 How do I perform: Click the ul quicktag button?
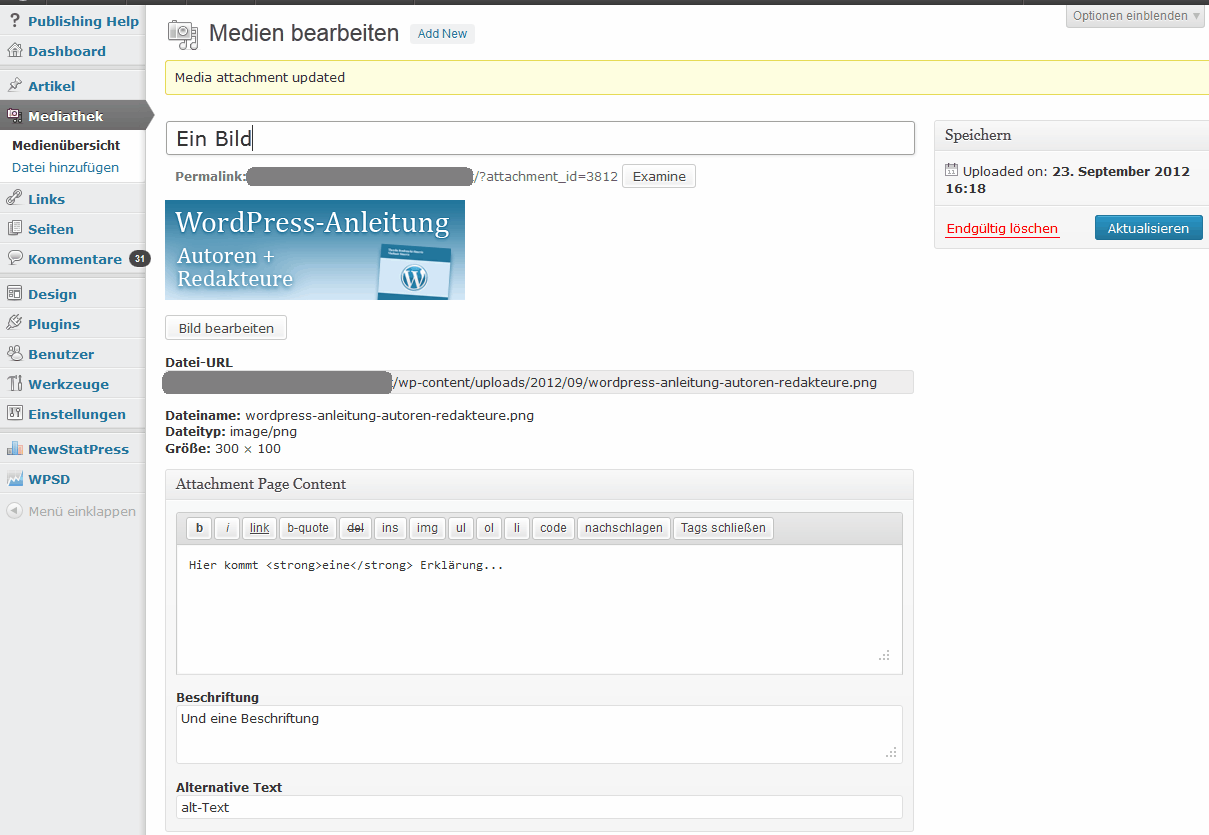pos(460,528)
